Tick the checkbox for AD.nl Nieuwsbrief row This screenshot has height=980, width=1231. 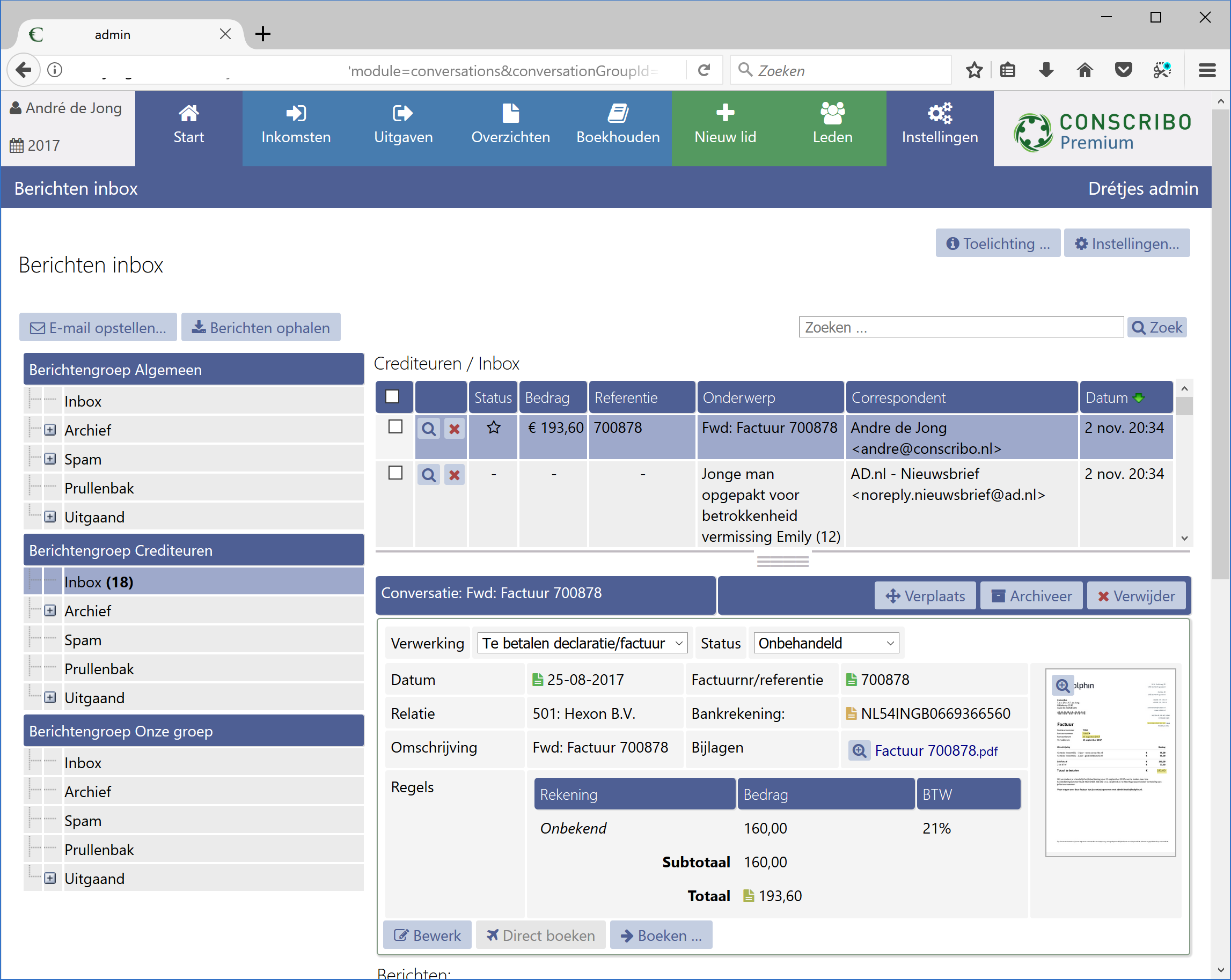coord(395,473)
